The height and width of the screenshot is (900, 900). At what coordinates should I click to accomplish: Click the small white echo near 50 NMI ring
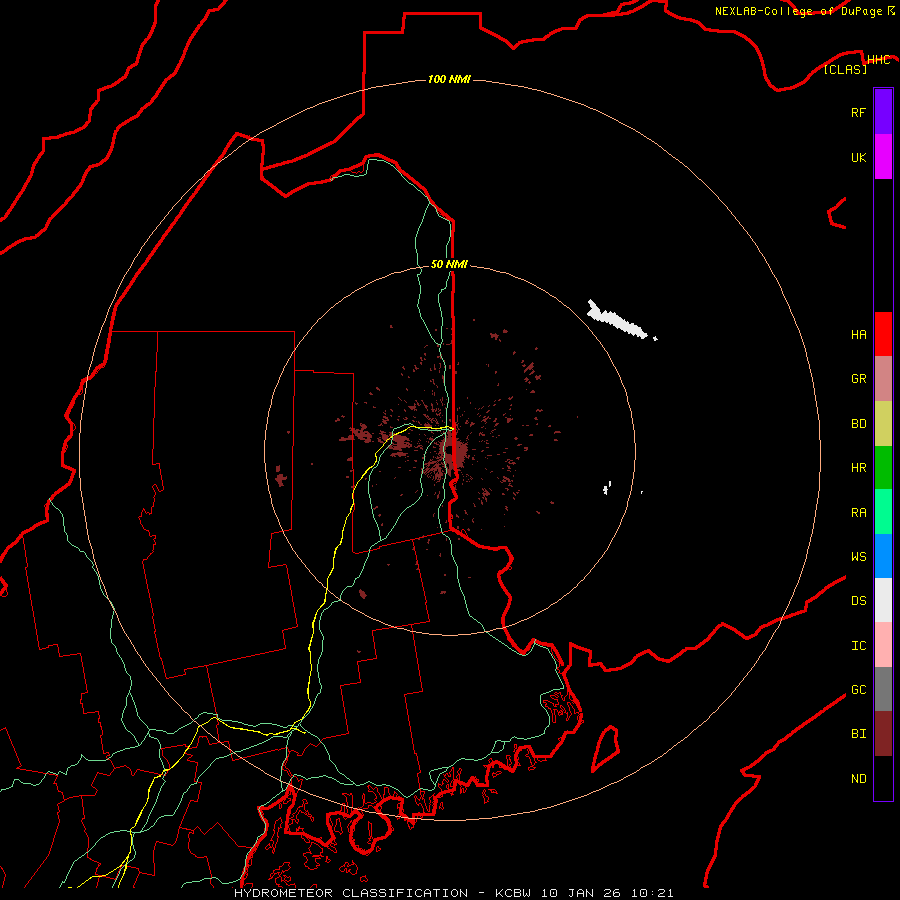606,487
